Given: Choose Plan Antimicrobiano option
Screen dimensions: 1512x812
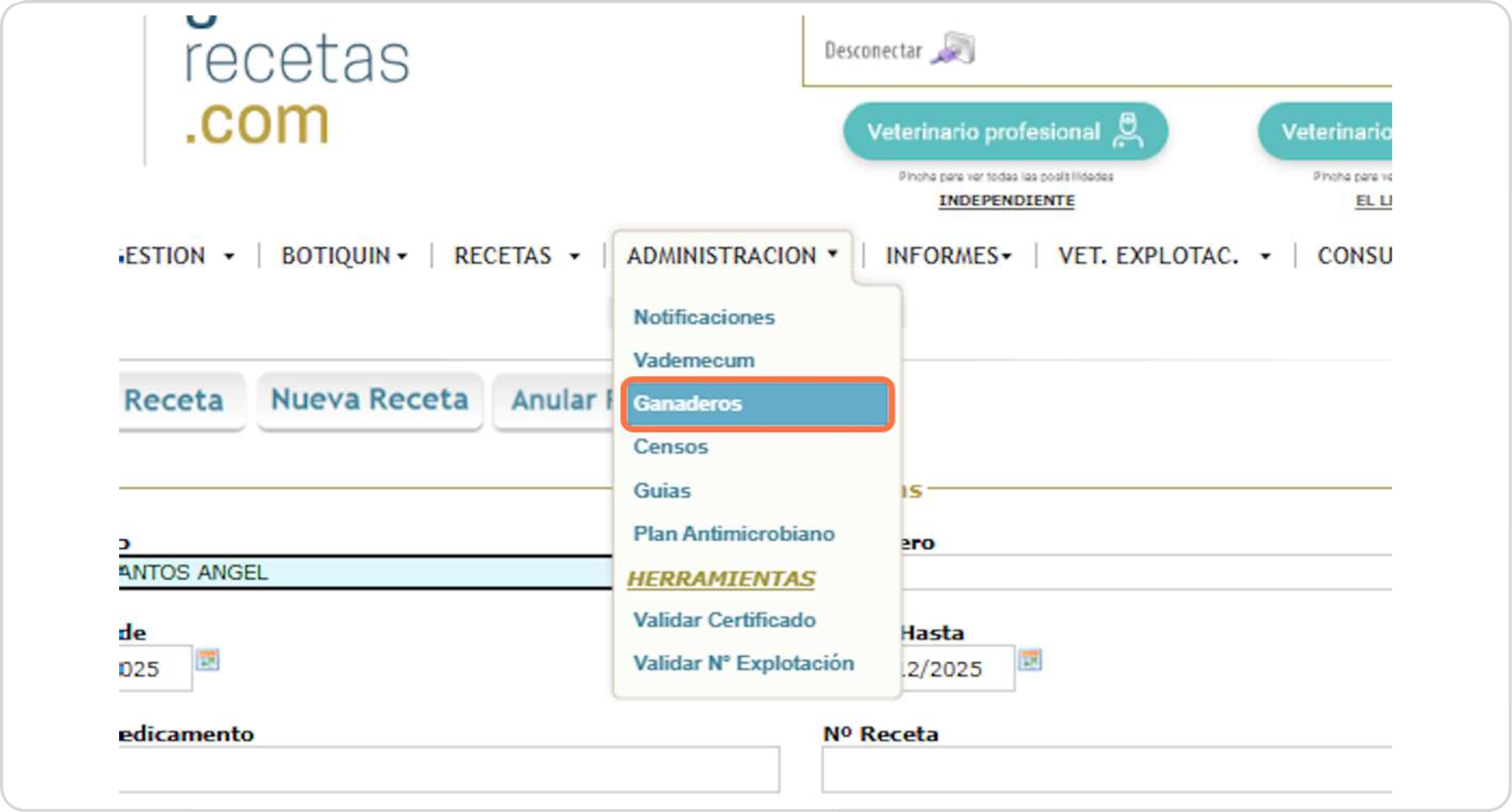Looking at the screenshot, I should pos(734,534).
